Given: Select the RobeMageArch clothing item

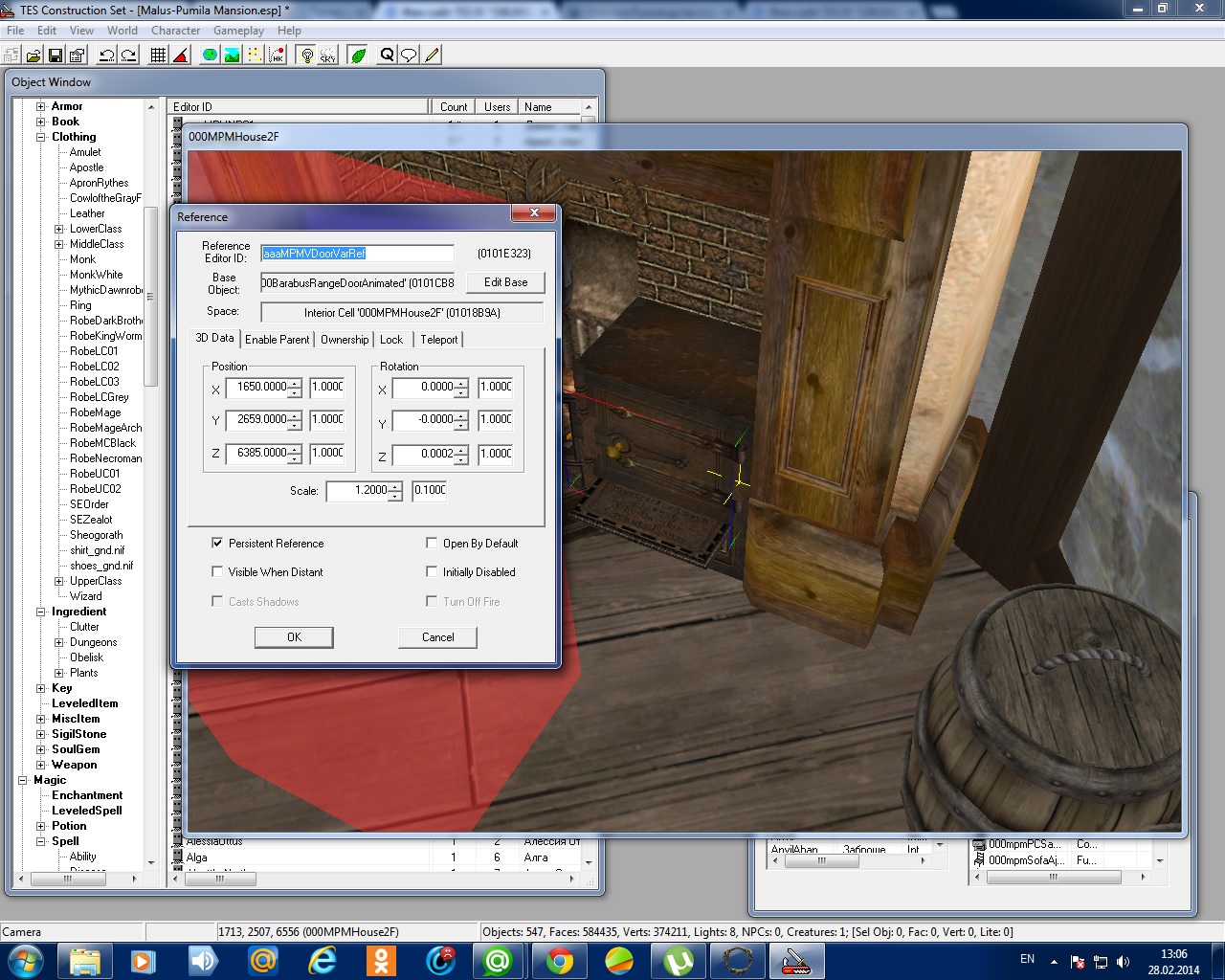Looking at the screenshot, I should tap(105, 428).
